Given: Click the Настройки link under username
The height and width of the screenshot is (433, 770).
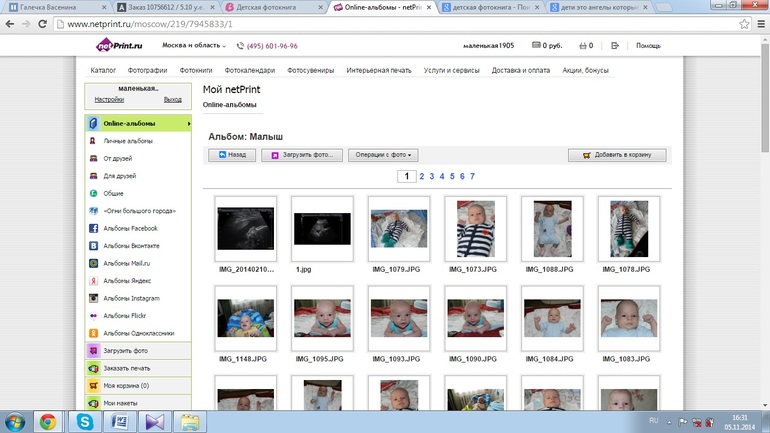Looking at the screenshot, I should coord(109,100).
